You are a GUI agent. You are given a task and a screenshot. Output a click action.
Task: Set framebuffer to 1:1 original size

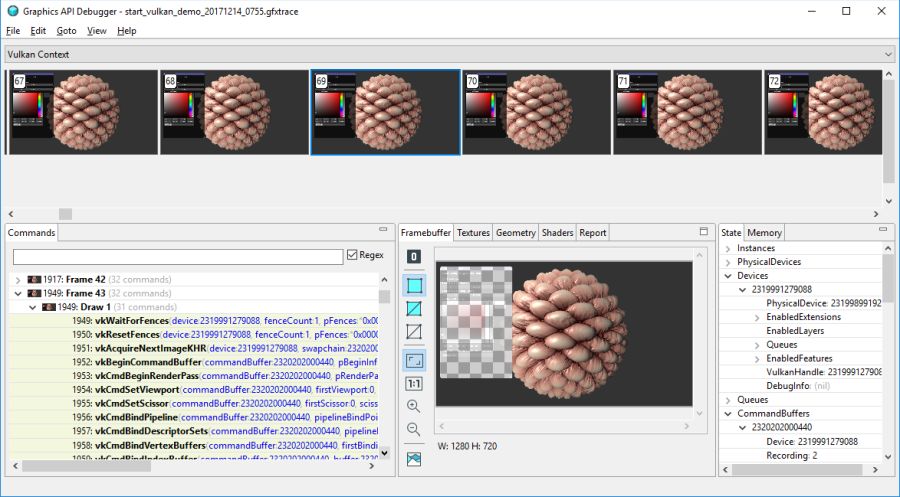(x=414, y=383)
